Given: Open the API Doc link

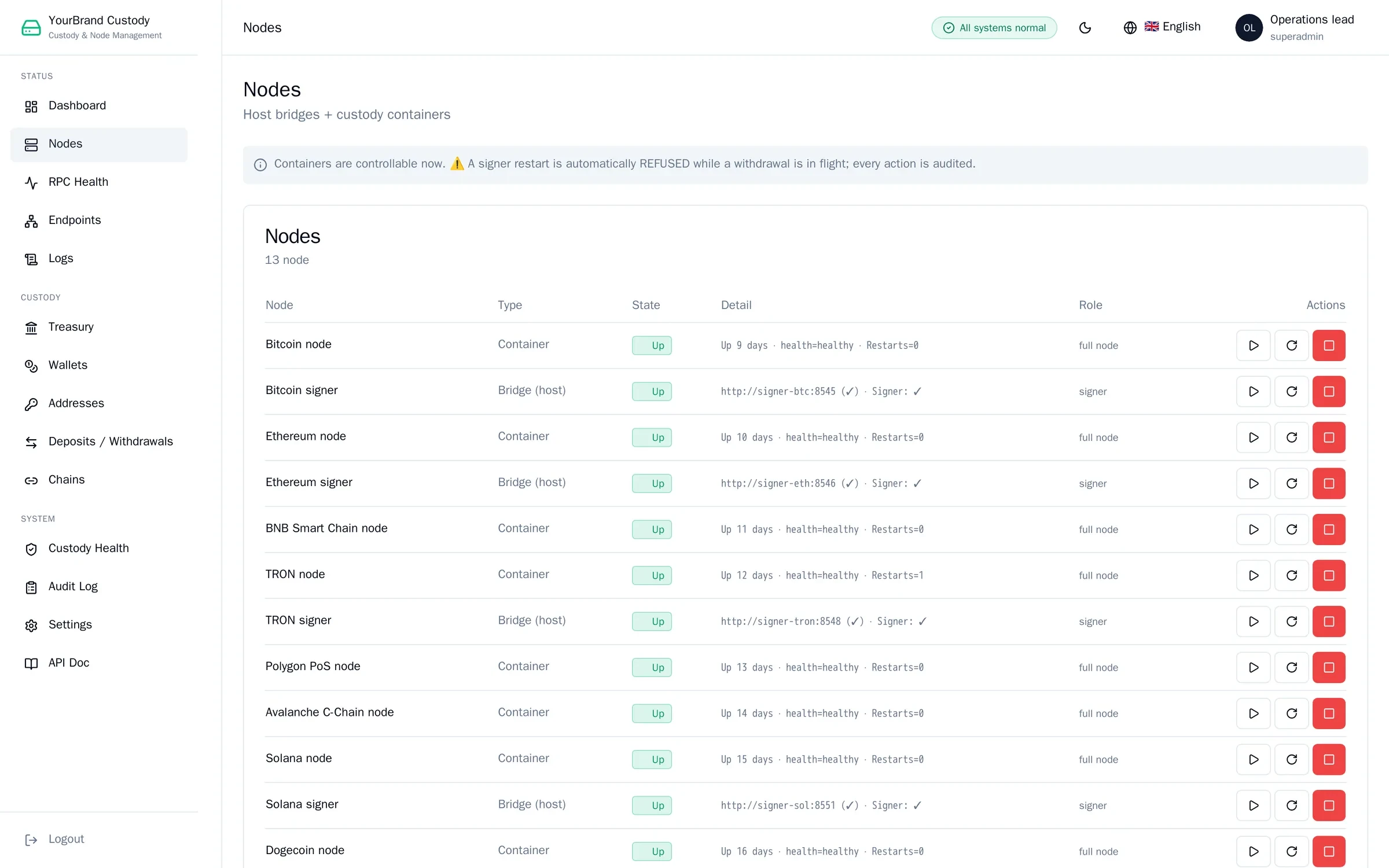Looking at the screenshot, I should click(x=99, y=663).
